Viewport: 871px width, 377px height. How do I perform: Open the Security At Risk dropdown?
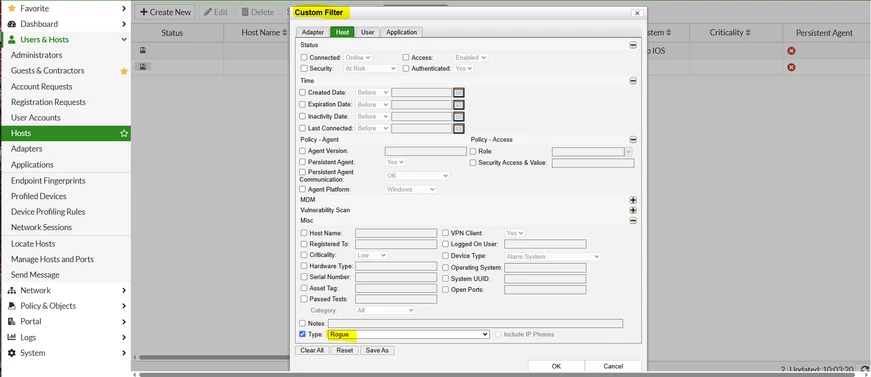[x=371, y=68]
